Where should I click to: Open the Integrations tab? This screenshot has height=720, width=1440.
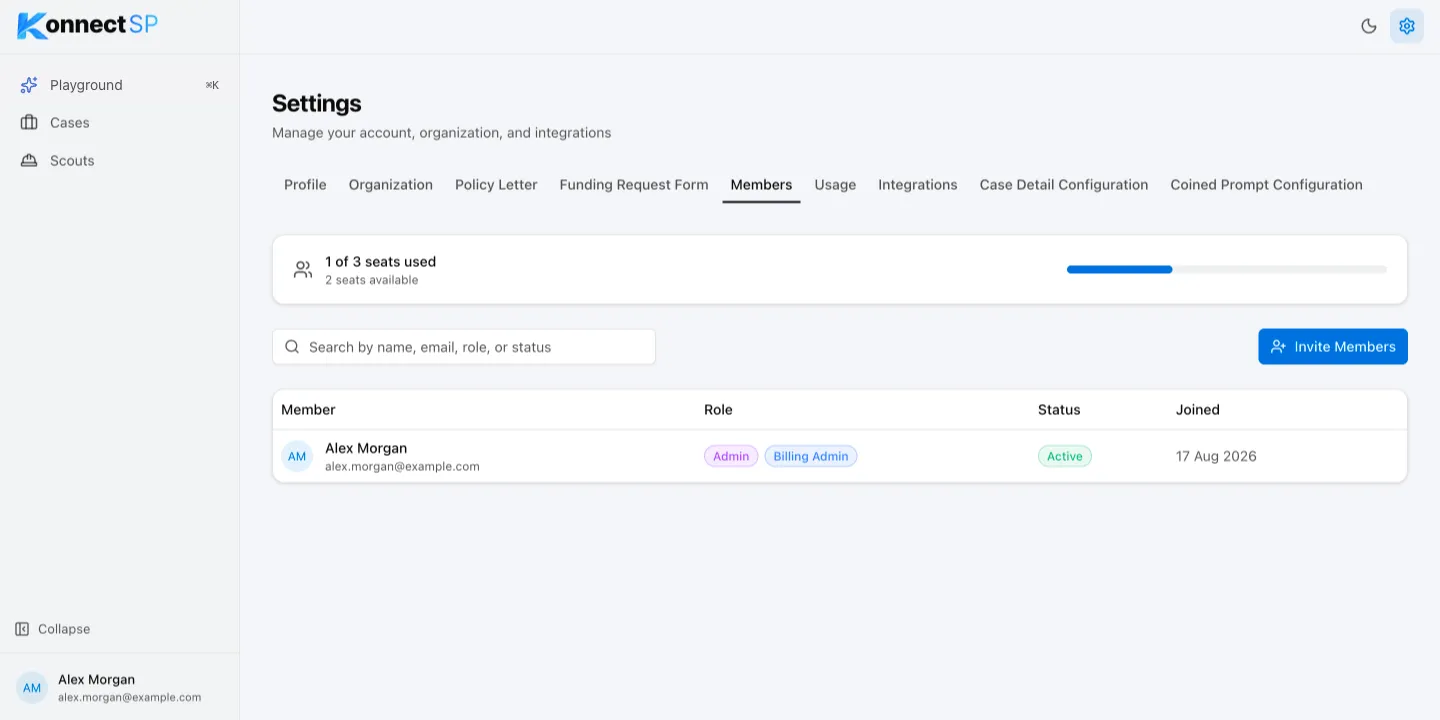pyautogui.click(x=918, y=185)
